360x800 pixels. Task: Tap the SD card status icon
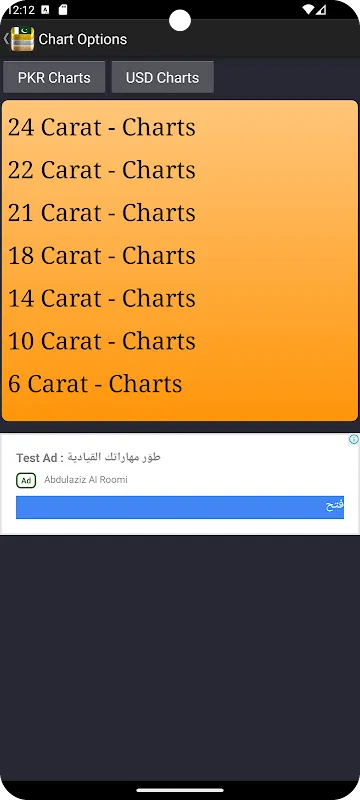63,9
